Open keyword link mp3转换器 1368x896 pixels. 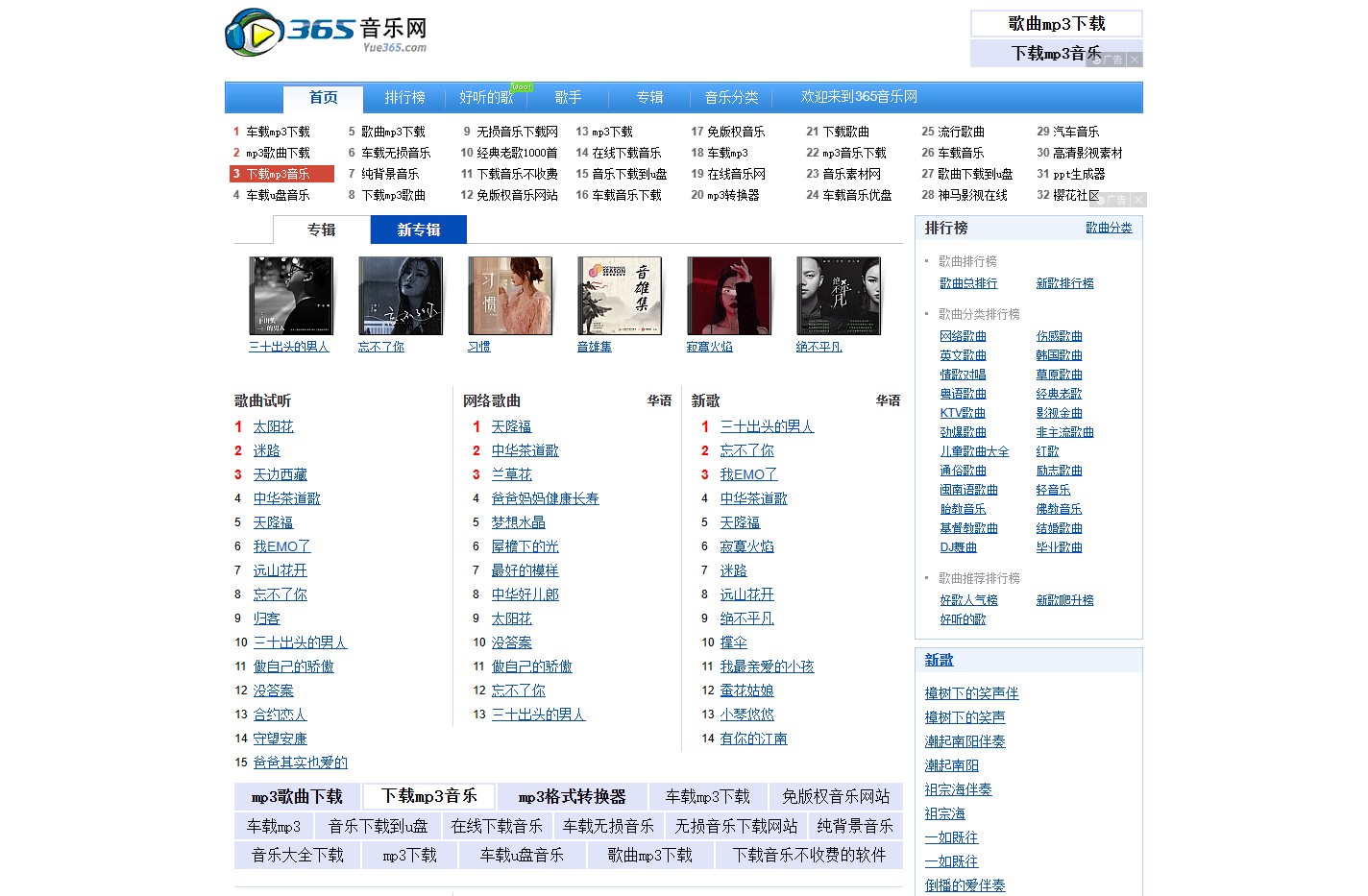(733, 195)
